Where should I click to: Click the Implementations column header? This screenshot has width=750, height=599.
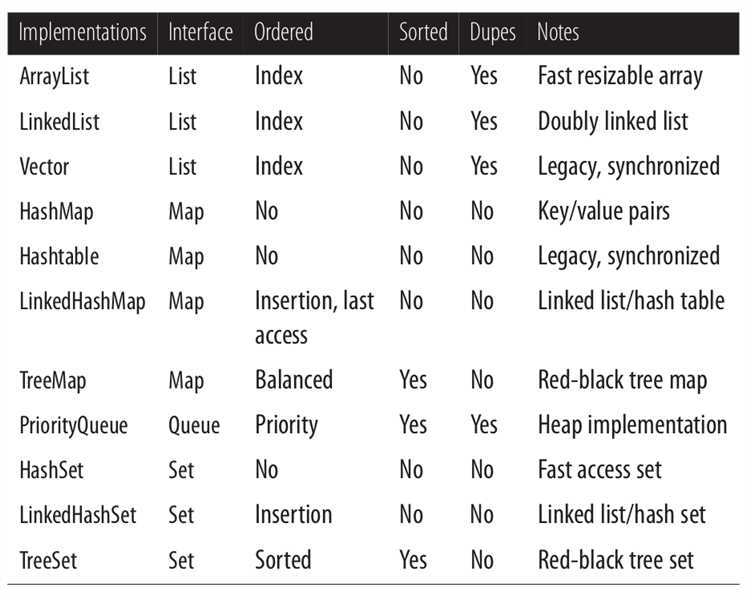[x=82, y=33]
